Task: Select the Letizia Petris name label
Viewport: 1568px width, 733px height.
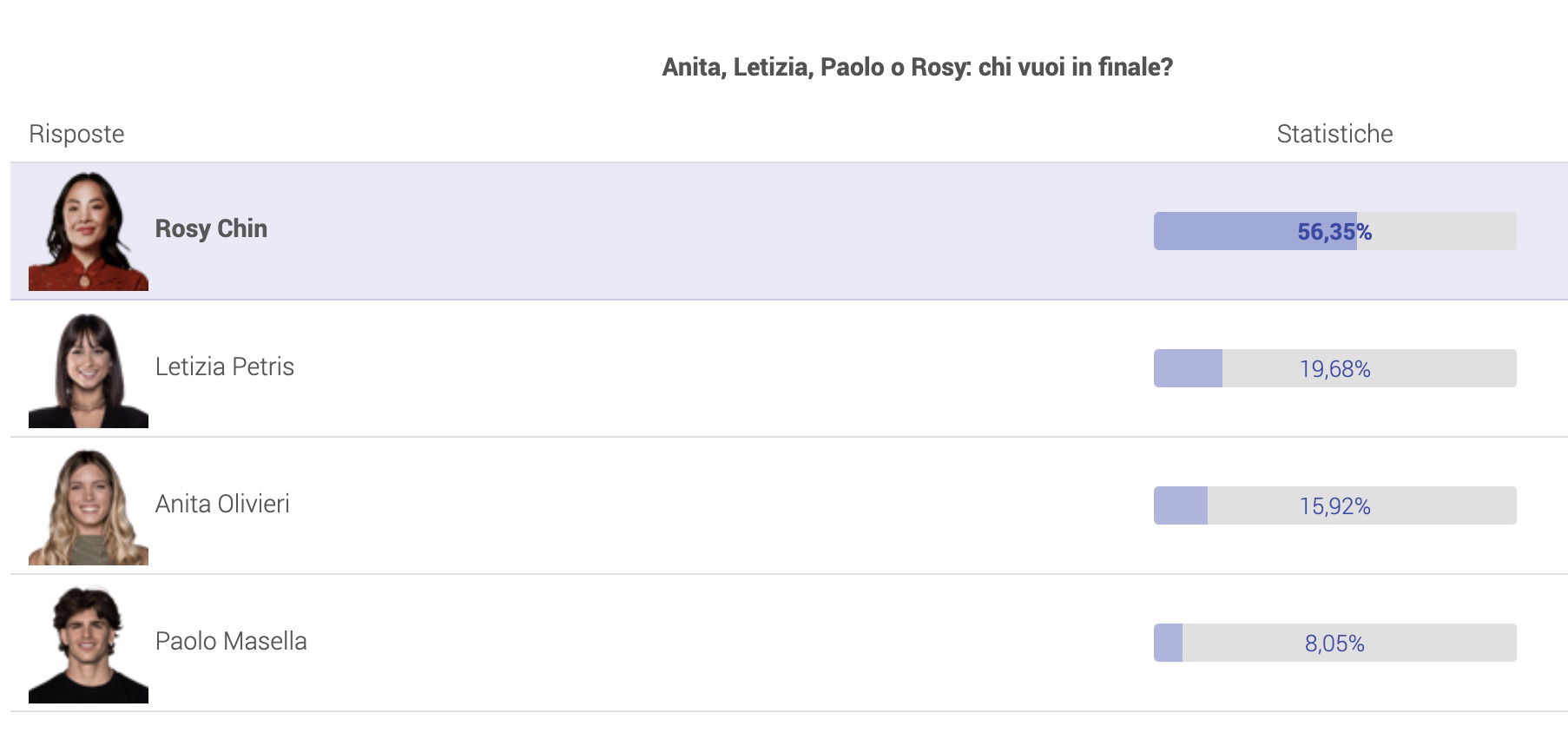Action: [224, 366]
